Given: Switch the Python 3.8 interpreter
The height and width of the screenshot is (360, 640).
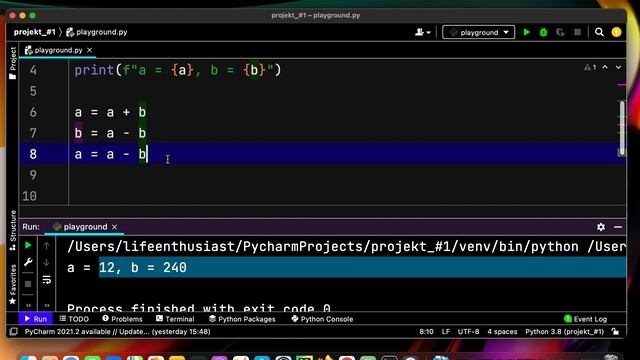Looking at the screenshot, I should point(564,332).
